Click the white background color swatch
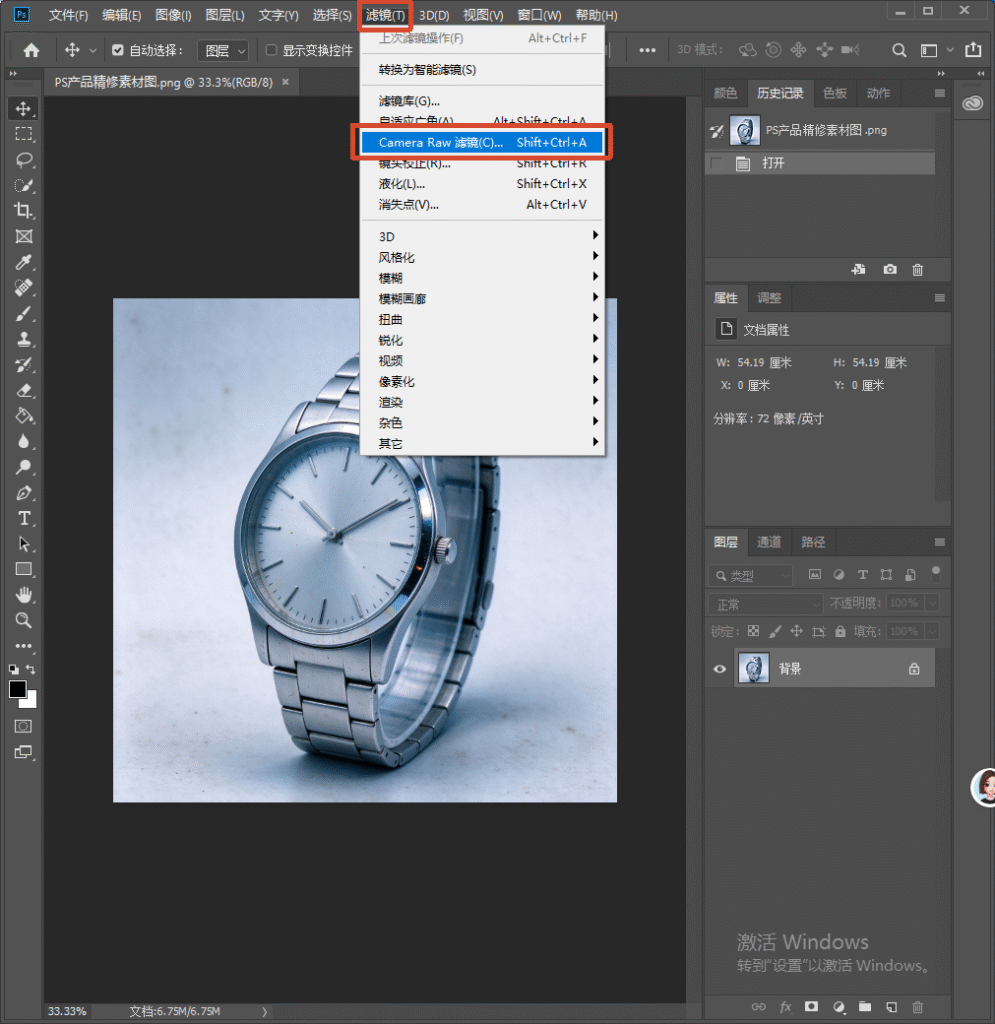 click(31, 703)
